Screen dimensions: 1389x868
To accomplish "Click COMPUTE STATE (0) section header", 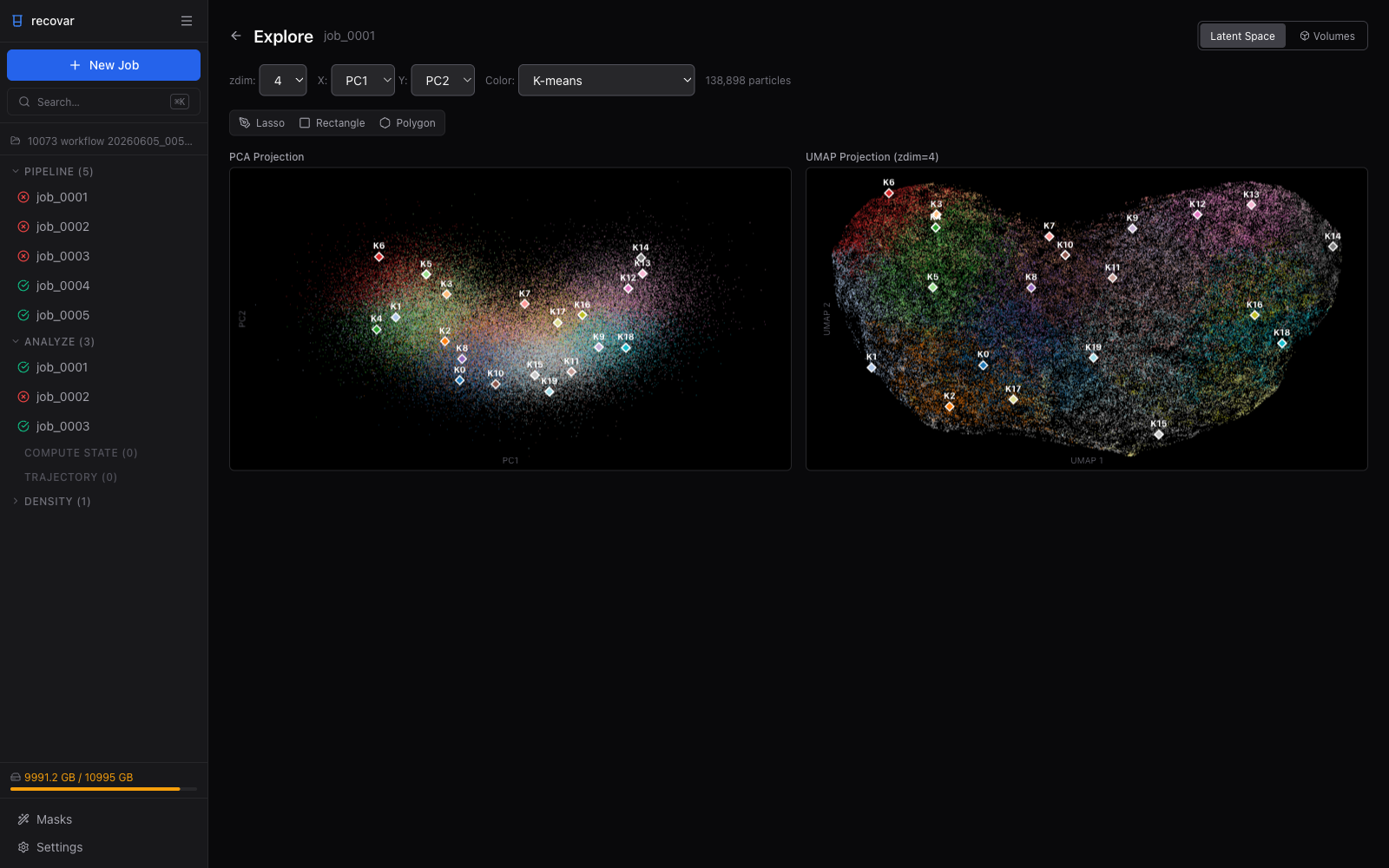I will pos(81,453).
